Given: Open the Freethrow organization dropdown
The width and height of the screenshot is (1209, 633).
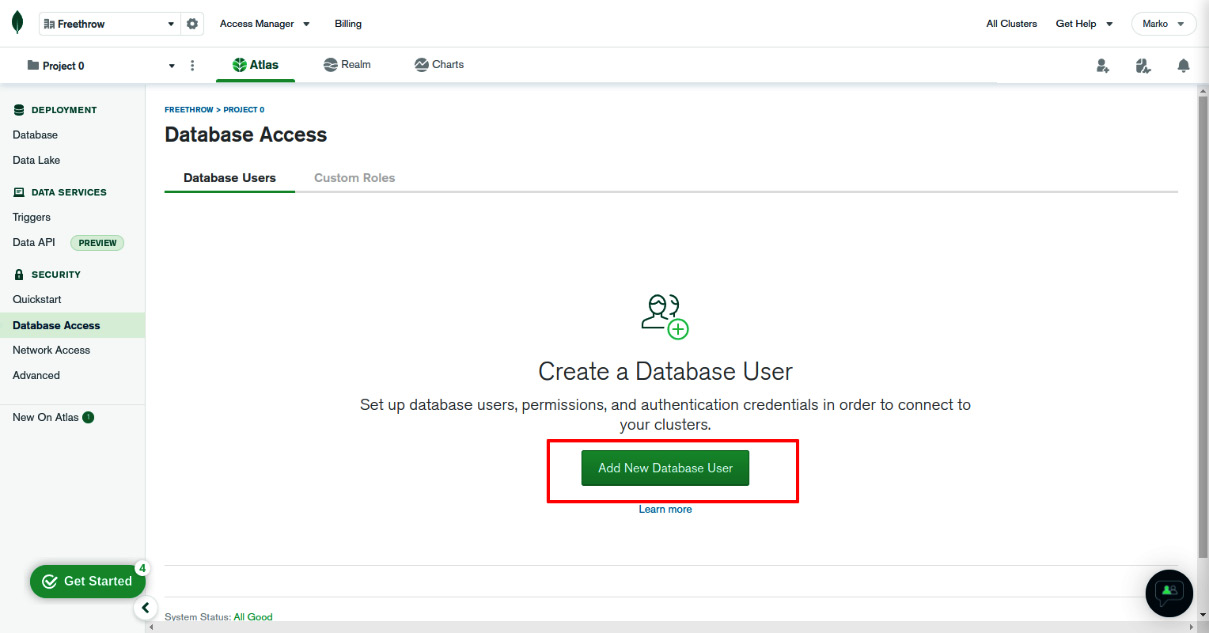Looking at the screenshot, I should coord(110,21).
